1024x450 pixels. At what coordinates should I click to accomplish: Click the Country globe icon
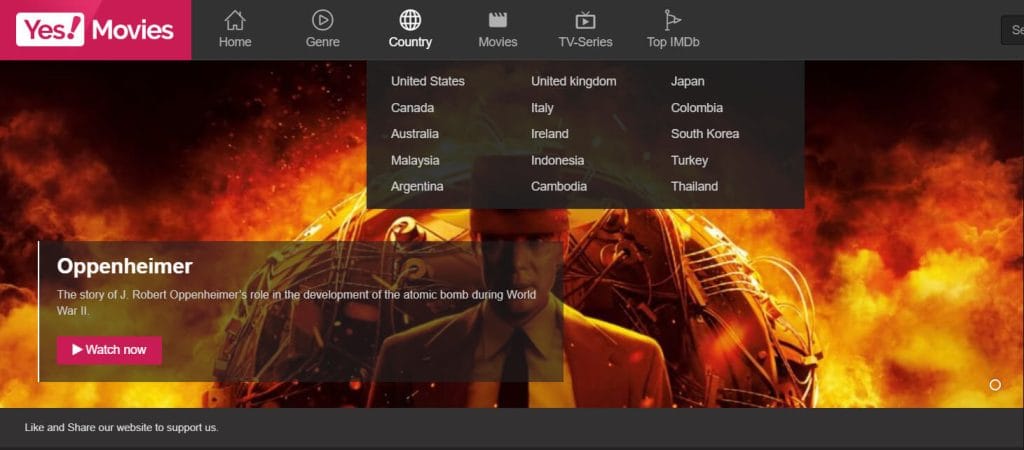(x=410, y=20)
